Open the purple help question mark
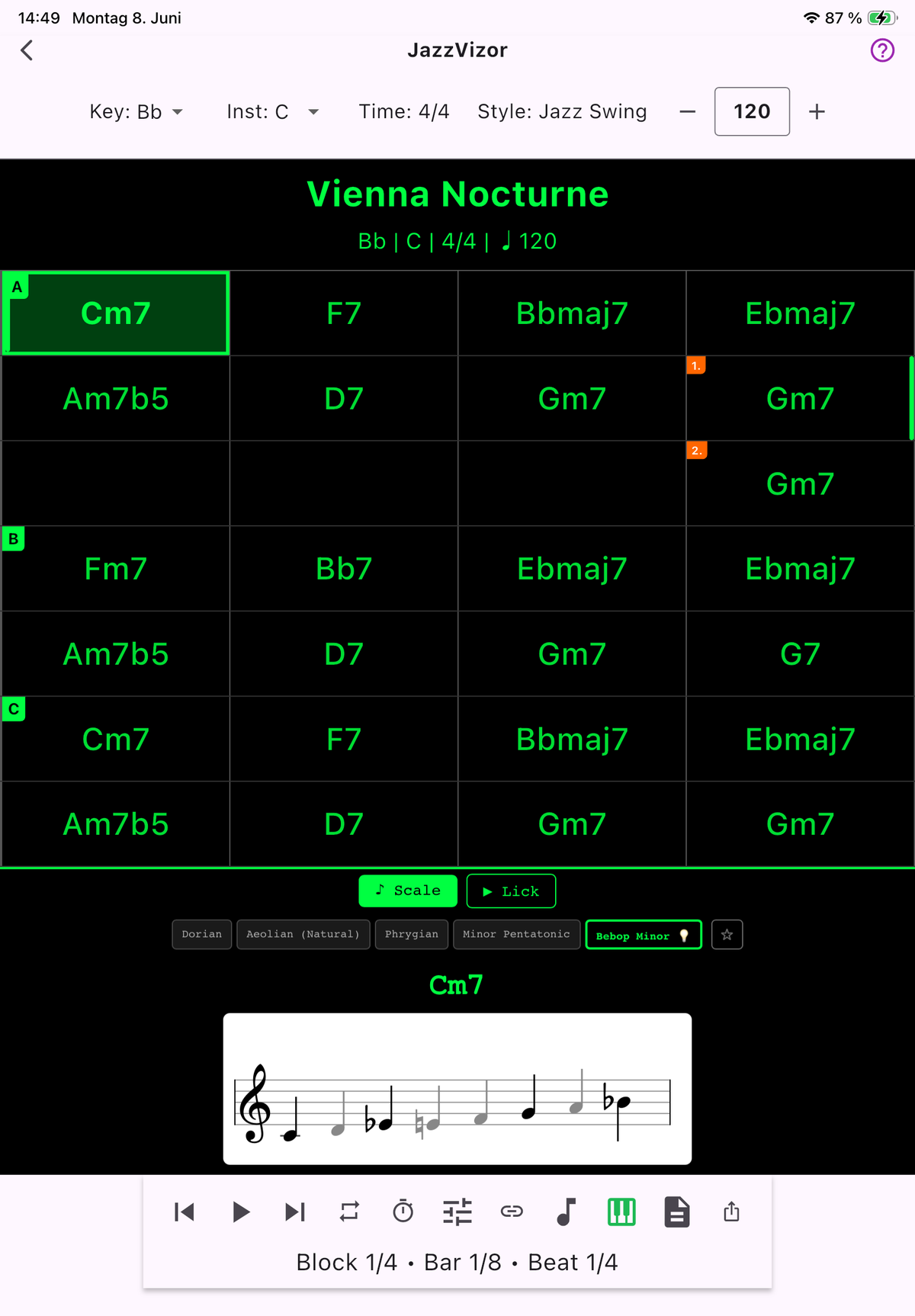915x1316 pixels. (x=882, y=50)
